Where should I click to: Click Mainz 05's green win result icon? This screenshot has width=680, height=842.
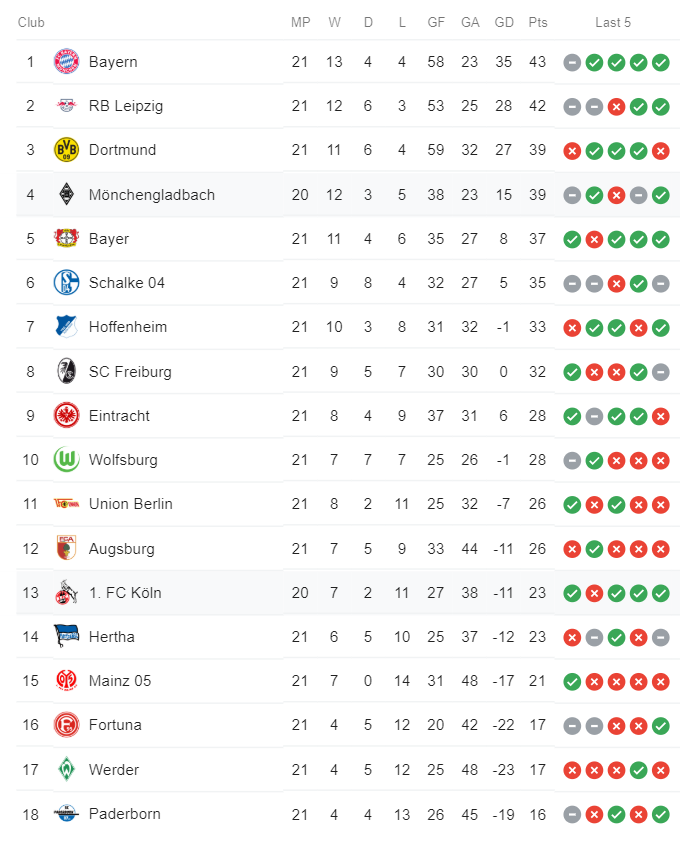click(572, 682)
